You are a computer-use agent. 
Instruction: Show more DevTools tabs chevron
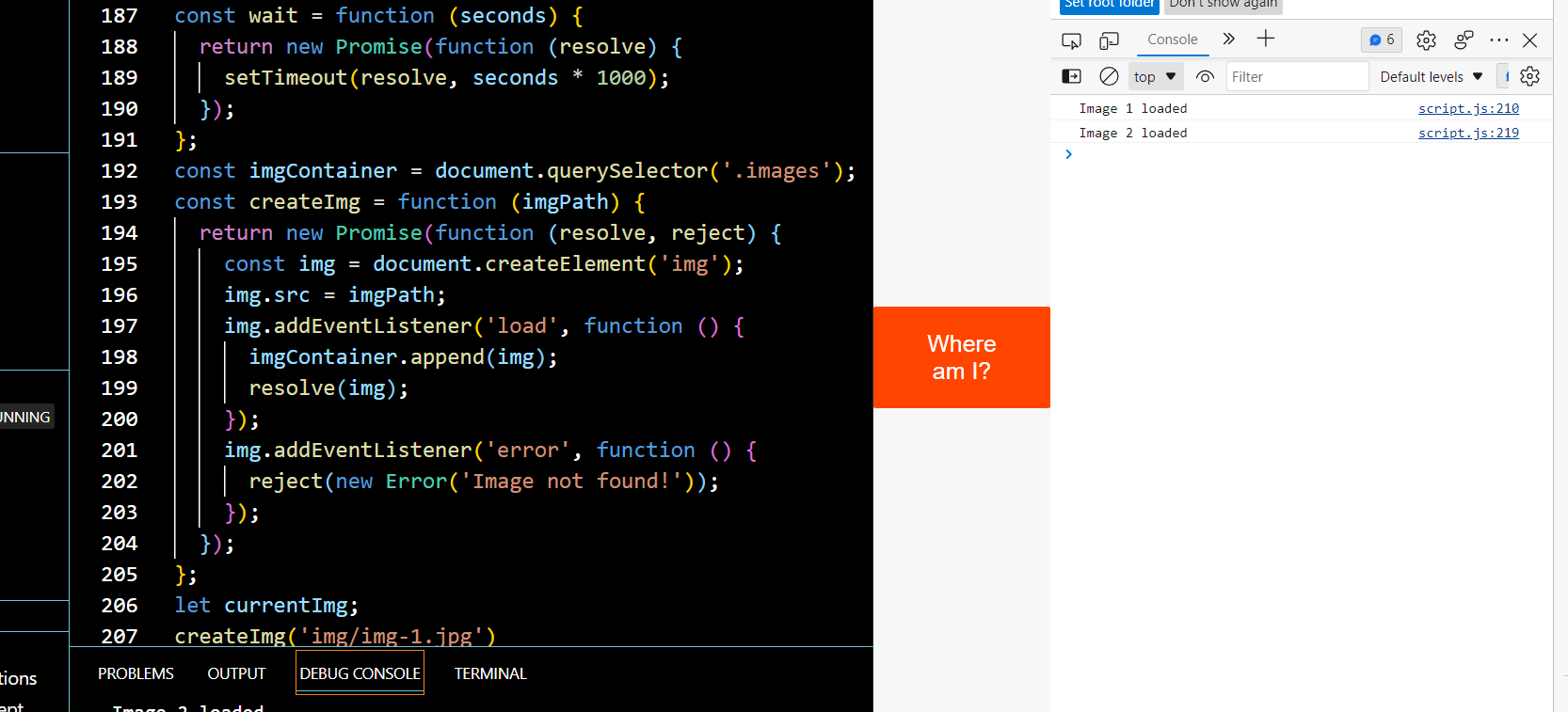1228,39
